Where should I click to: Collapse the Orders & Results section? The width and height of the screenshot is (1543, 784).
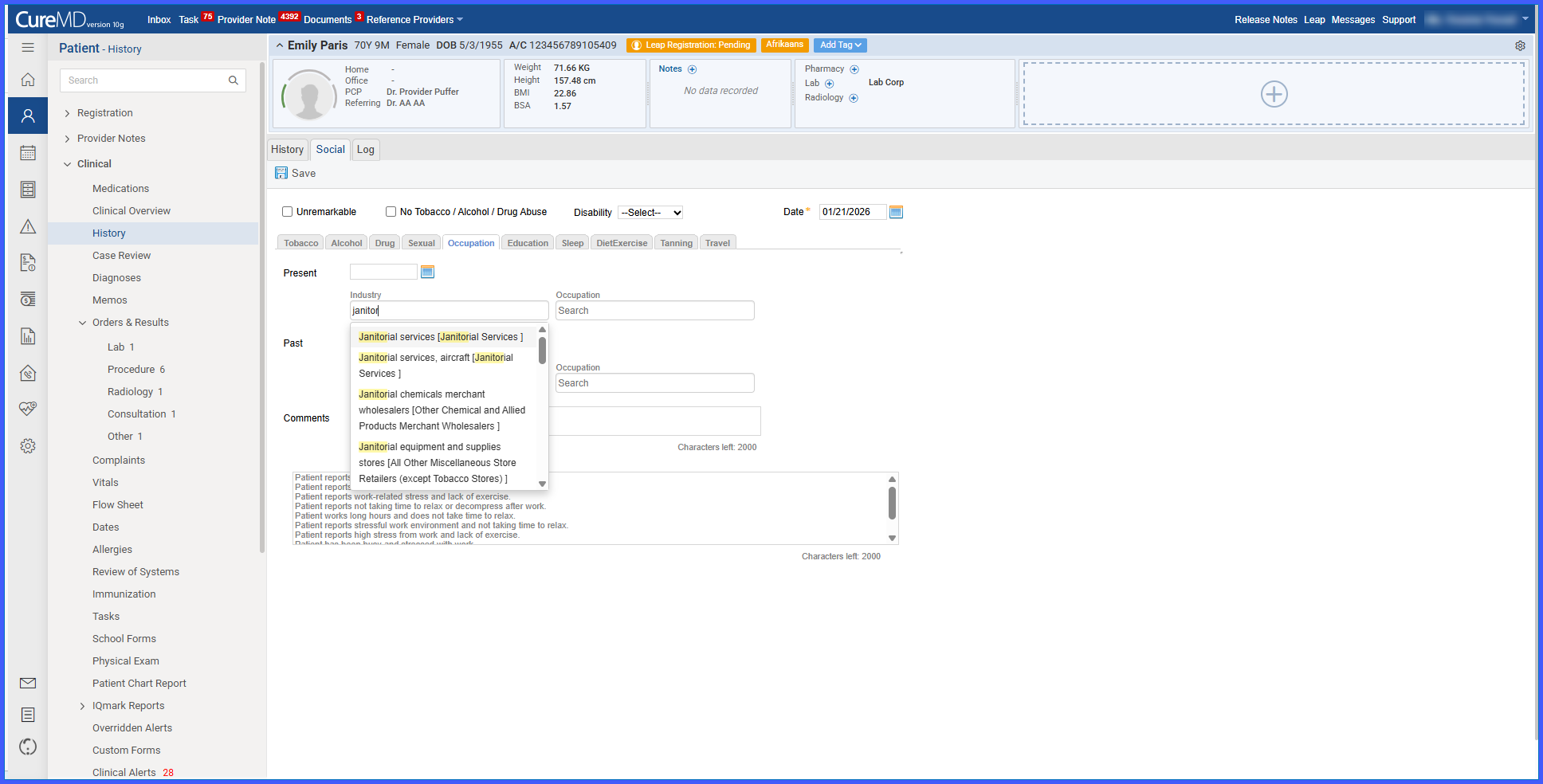82,323
